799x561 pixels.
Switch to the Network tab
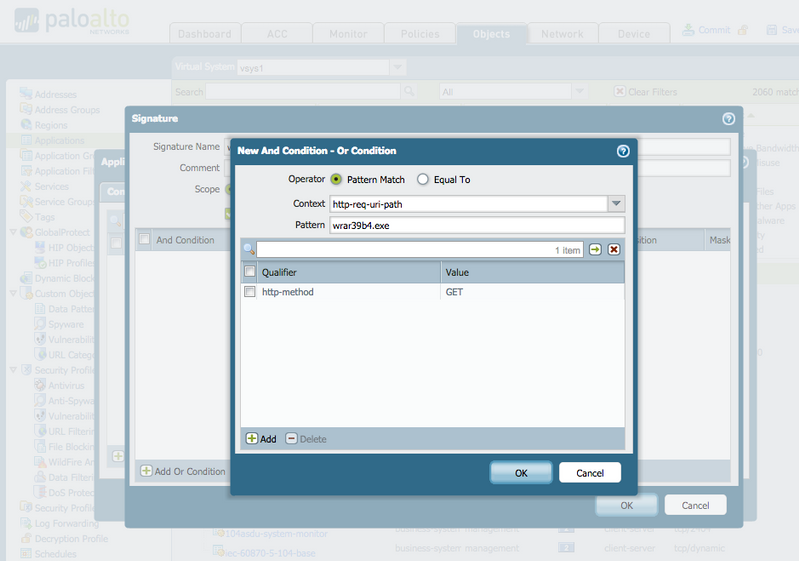click(x=562, y=34)
